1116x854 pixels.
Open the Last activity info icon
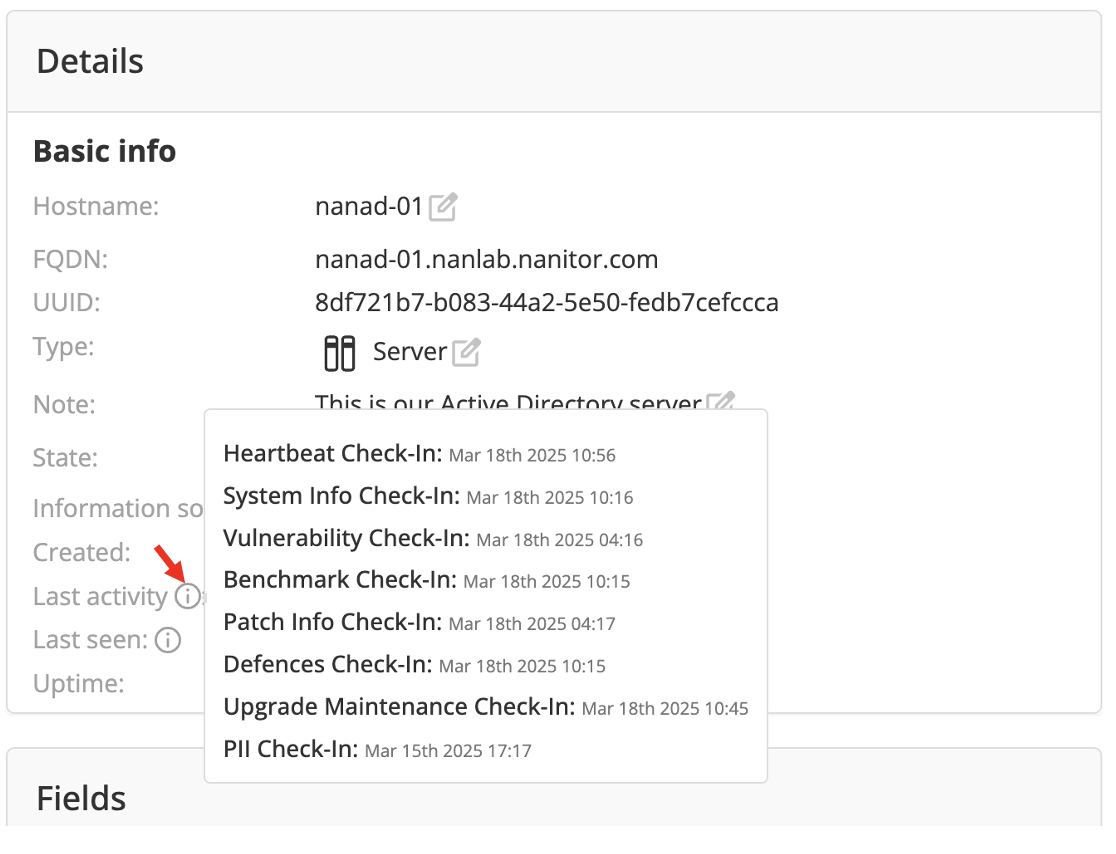coord(187,597)
